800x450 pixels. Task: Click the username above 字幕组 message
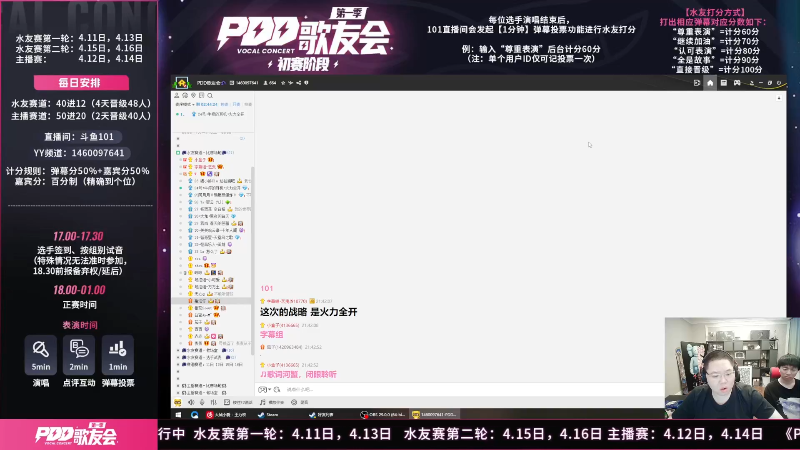click(283, 326)
